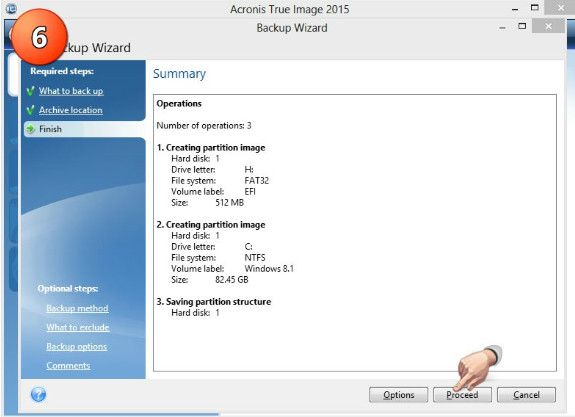Click the 'H:' drive letter value

249,169
